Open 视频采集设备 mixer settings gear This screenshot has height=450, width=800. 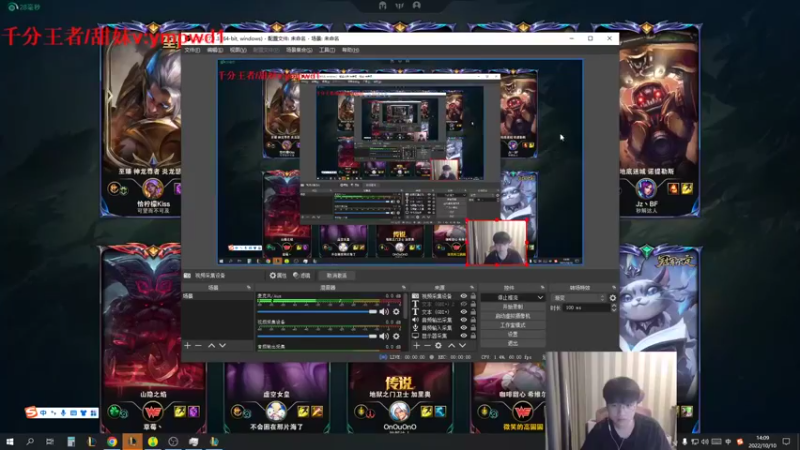[x=396, y=336]
